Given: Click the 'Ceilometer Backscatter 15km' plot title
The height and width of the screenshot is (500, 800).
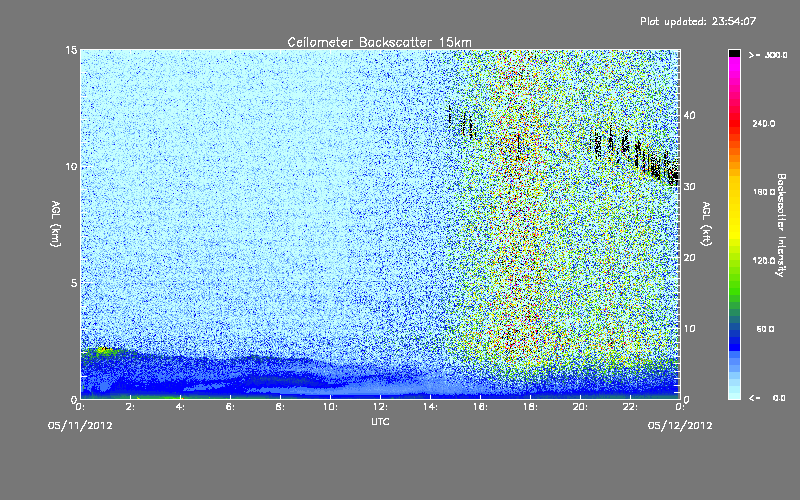Looking at the screenshot, I should (x=379, y=42).
